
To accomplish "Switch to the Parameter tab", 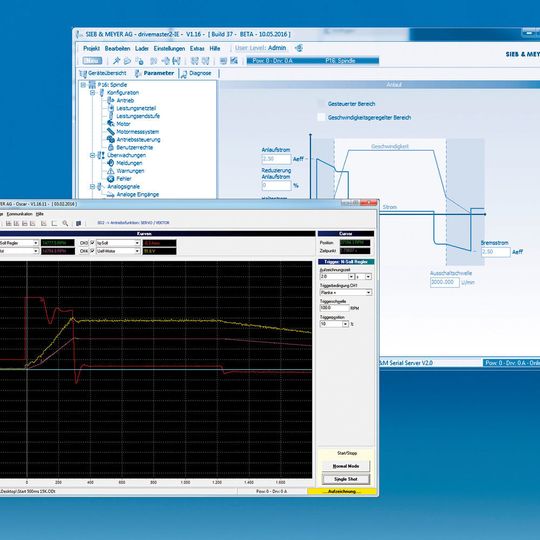I will point(155,73).
